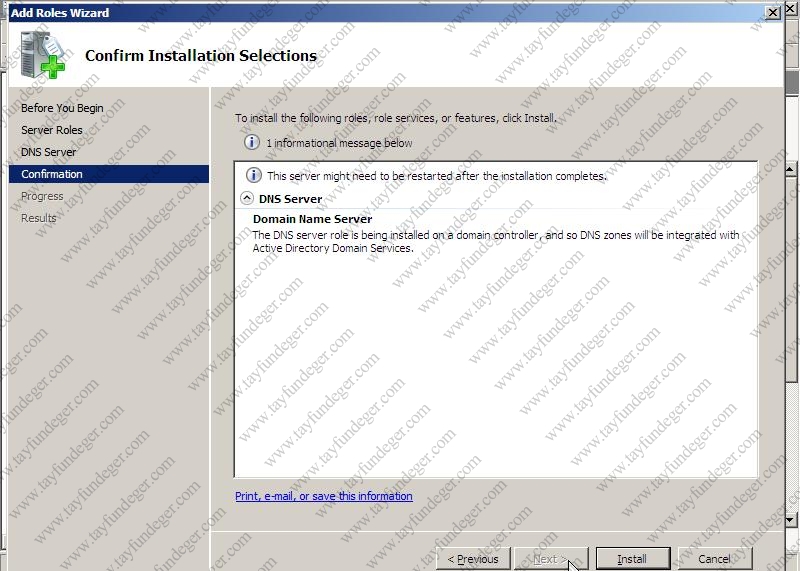Close the Add Roles Wizard window
Image resolution: width=800 pixels, height=571 pixels.
coord(773,12)
